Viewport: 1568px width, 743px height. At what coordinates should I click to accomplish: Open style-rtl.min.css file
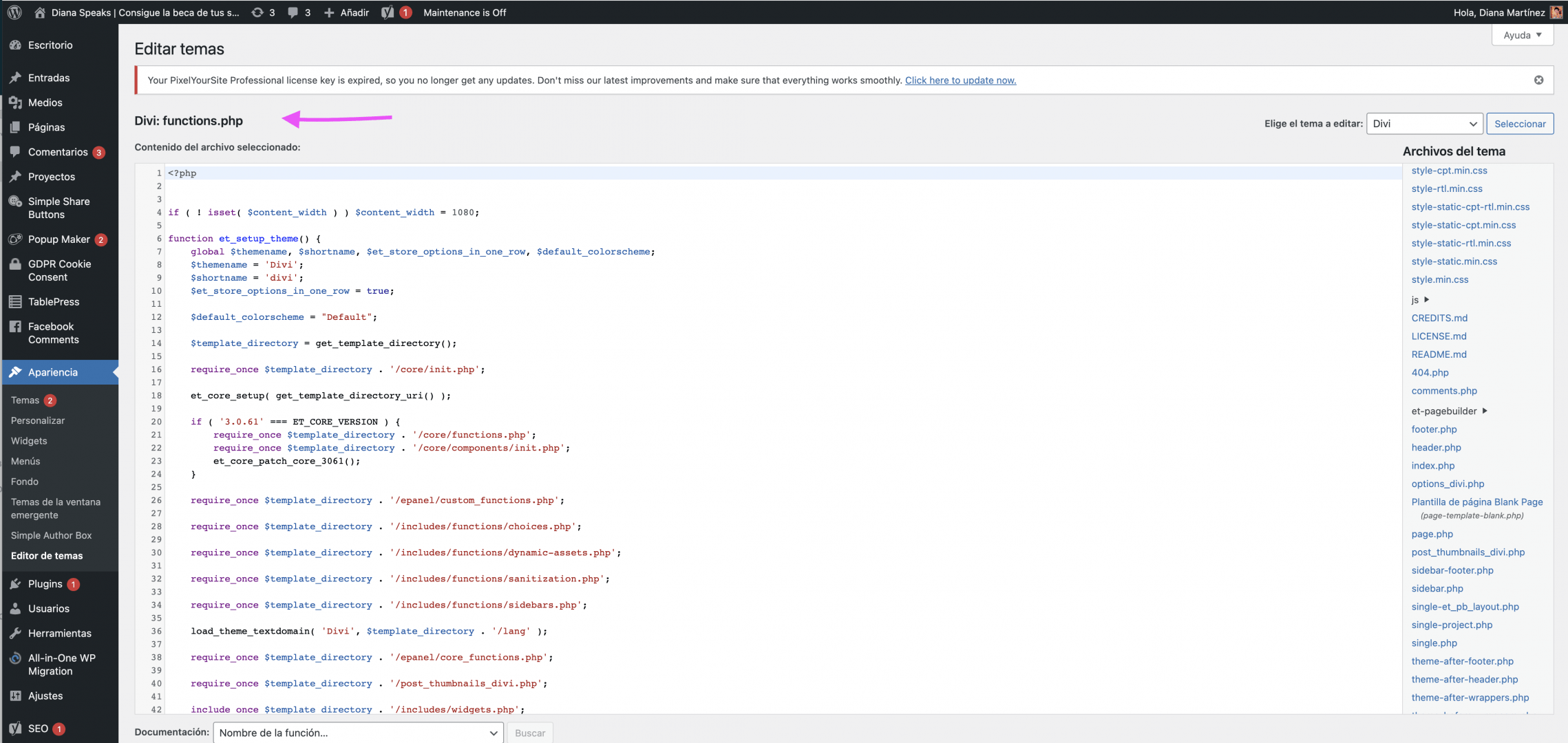tap(1447, 189)
